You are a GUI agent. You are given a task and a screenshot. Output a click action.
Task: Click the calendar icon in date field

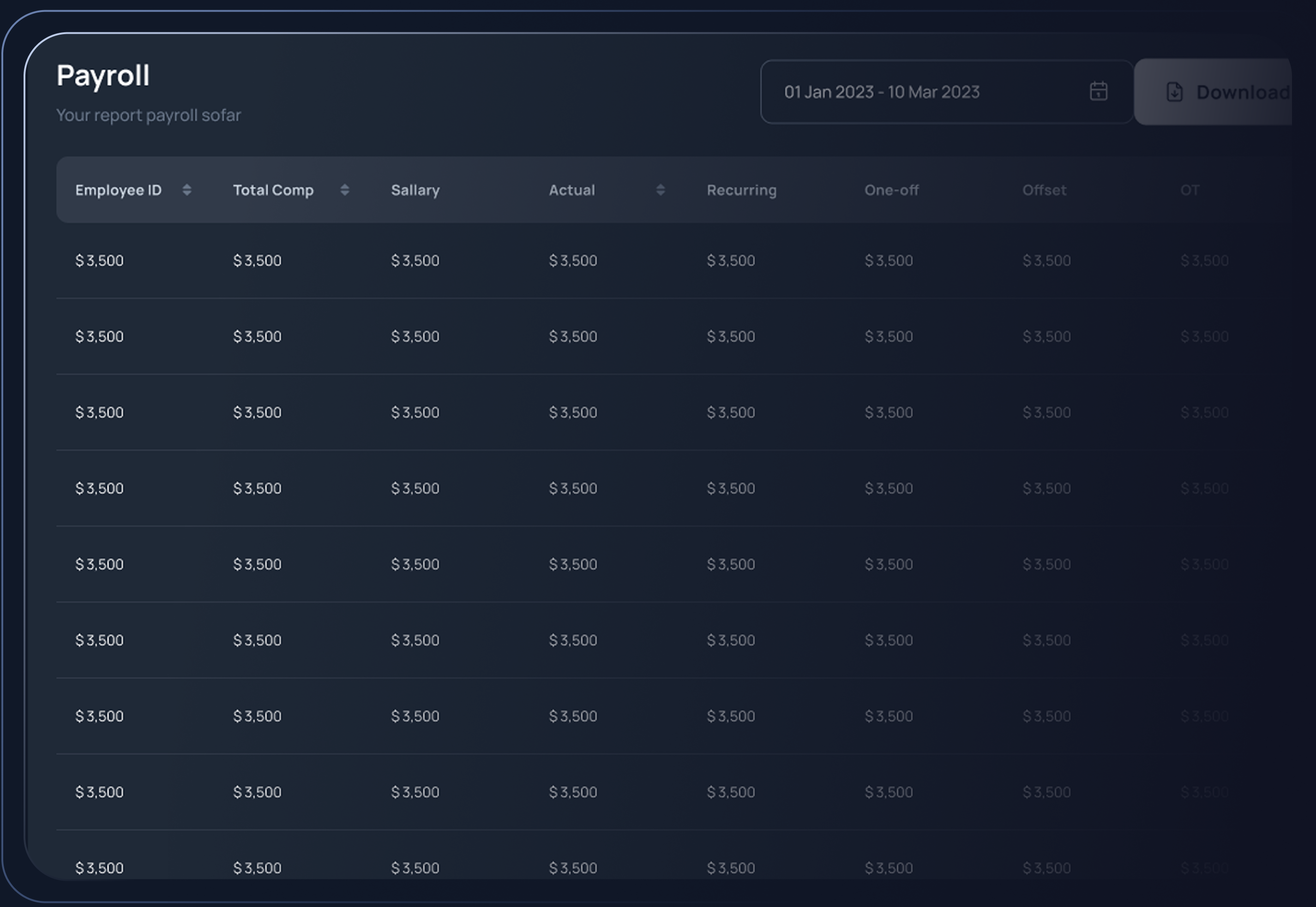1098,91
